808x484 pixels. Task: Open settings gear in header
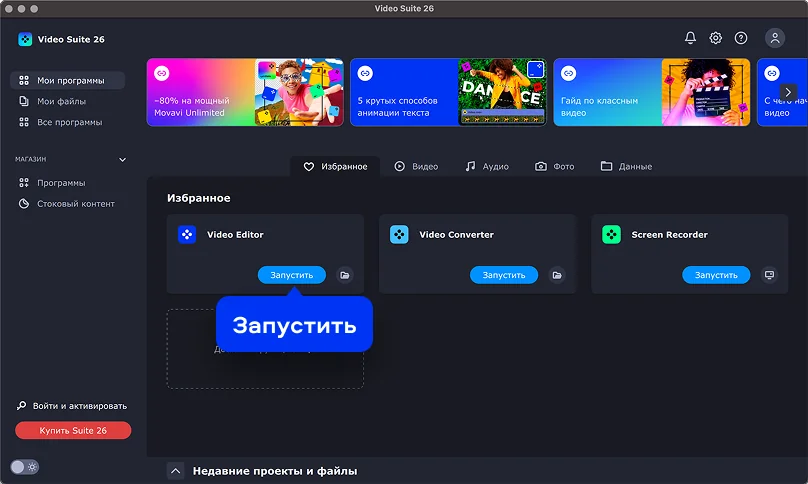715,38
